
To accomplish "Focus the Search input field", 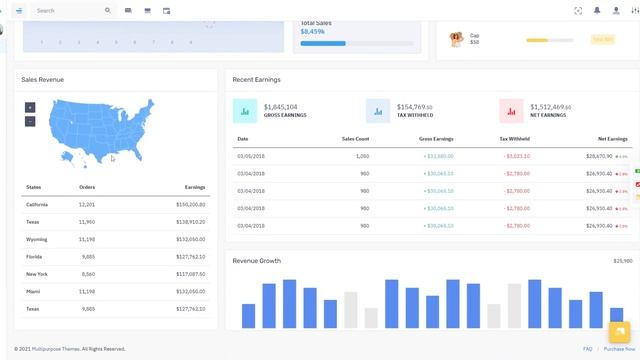I will [69, 11].
